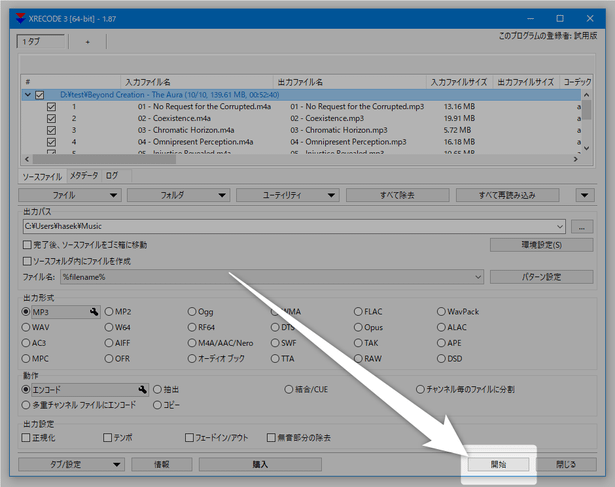This screenshot has width=615, height=487.
Task: Switch to the ログ tab
Action: [x=112, y=176]
